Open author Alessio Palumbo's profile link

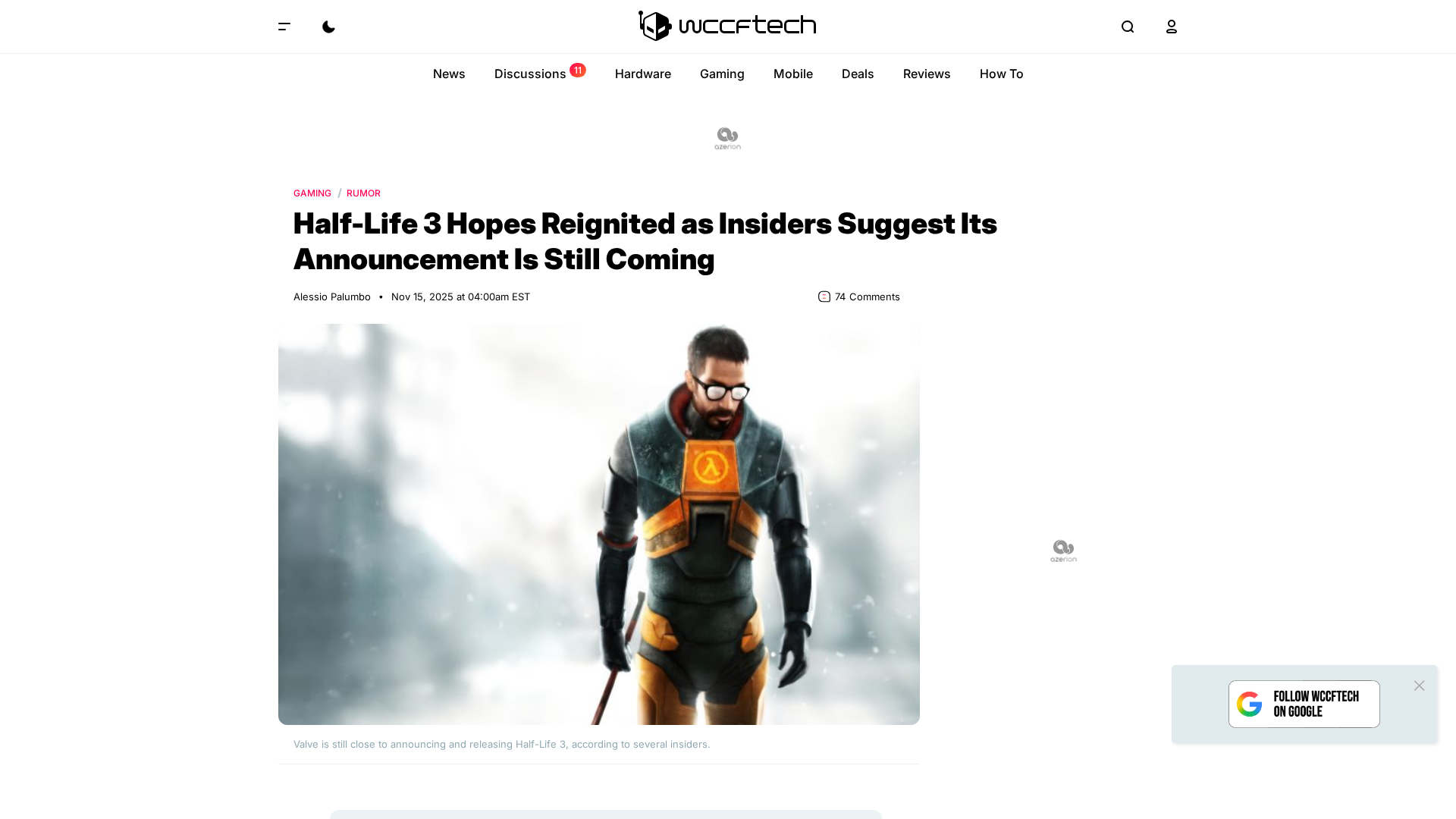click(x=332, y=297)
